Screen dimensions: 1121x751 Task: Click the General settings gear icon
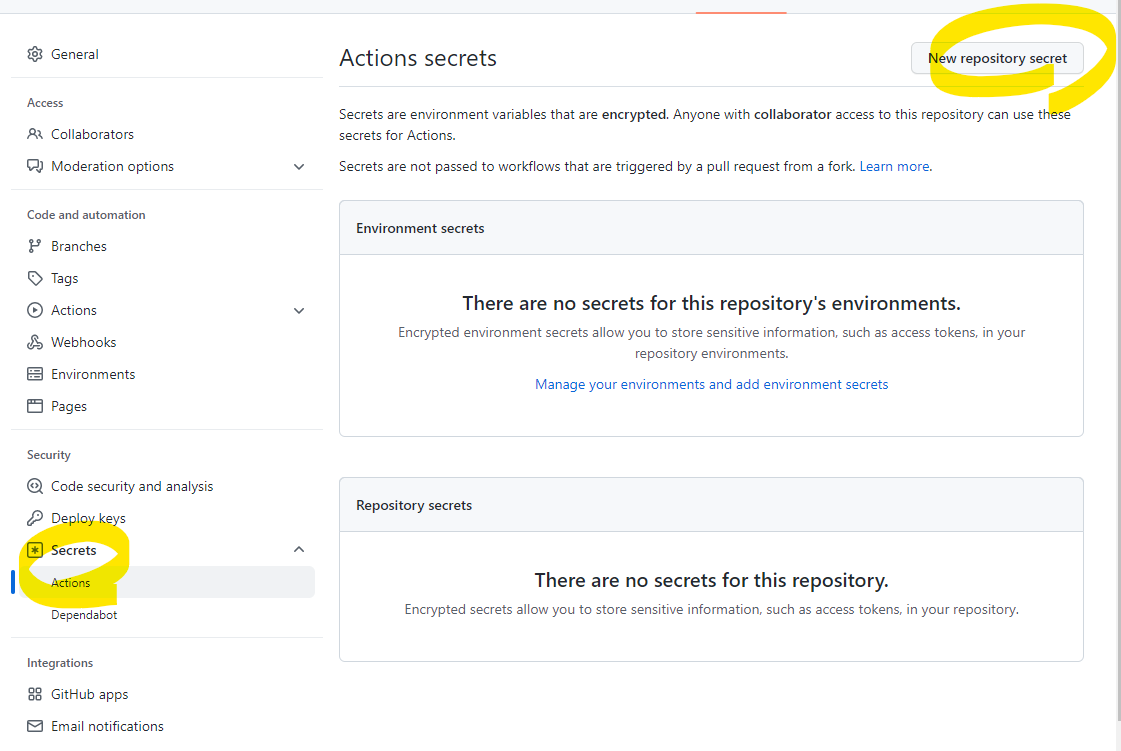point(34,54)
